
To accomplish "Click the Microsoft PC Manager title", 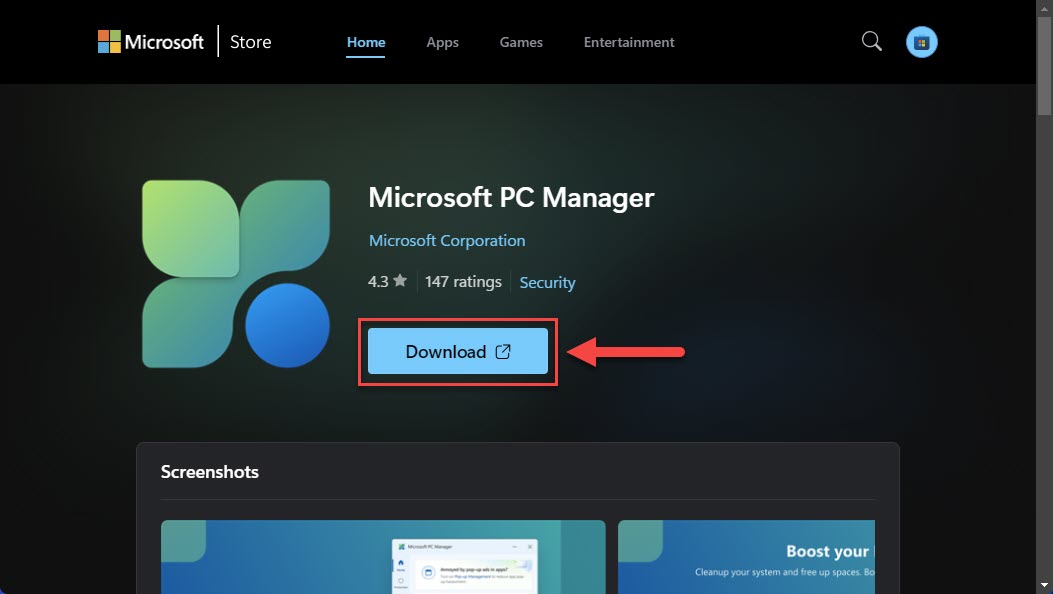I will [511, 197].
